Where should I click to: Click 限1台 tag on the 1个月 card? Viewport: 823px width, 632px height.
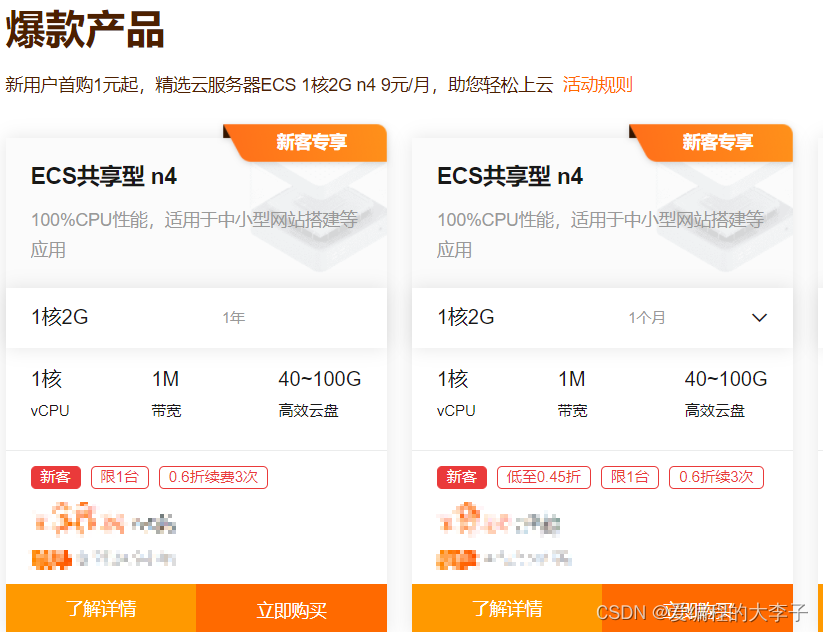click(630, 477)
